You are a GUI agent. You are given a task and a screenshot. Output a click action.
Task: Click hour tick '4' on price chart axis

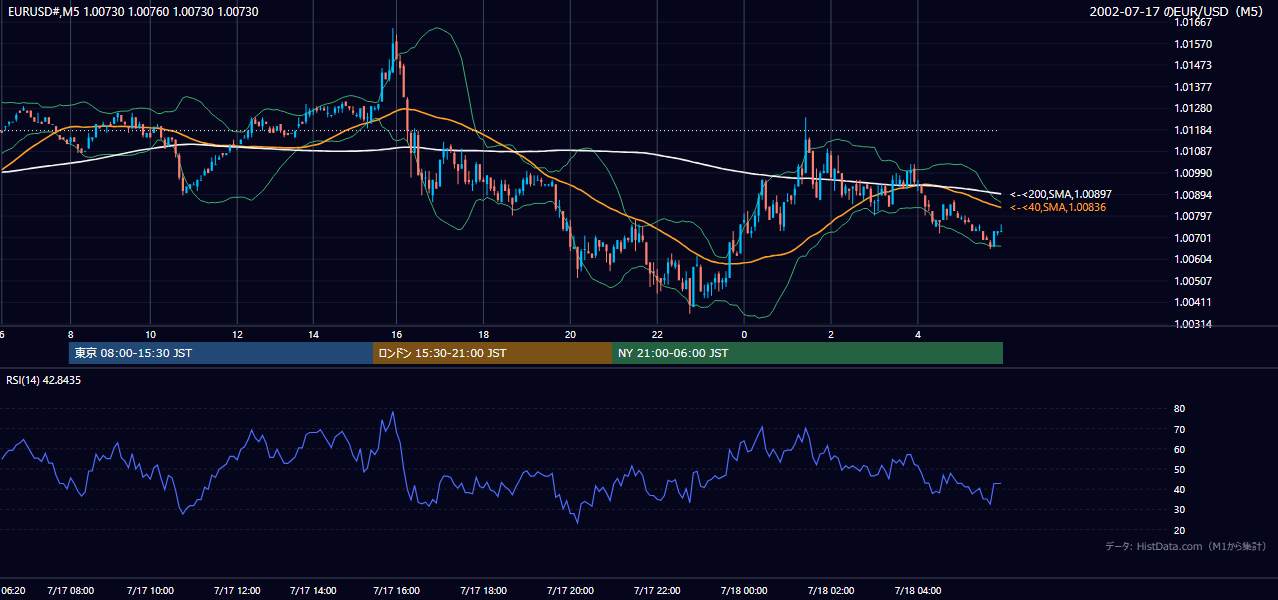(x=918, y=334)
